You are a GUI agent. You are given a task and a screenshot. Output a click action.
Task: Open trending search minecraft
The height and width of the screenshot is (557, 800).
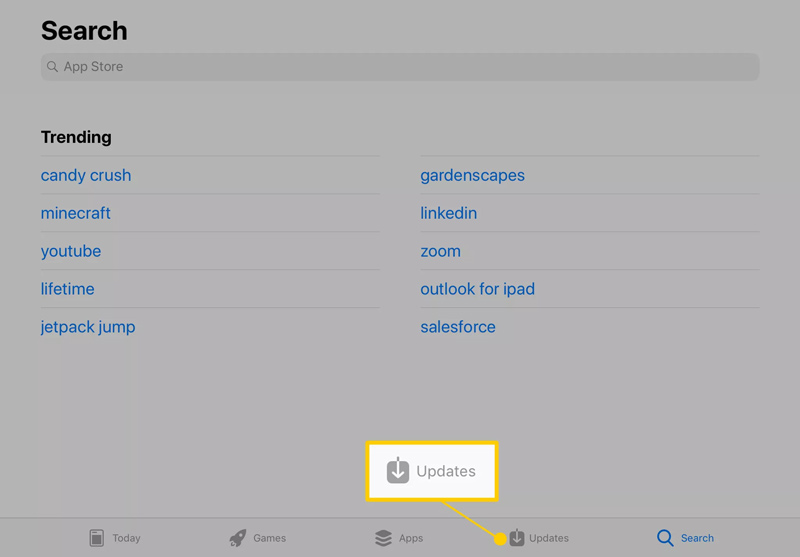(x=76, y=213)
